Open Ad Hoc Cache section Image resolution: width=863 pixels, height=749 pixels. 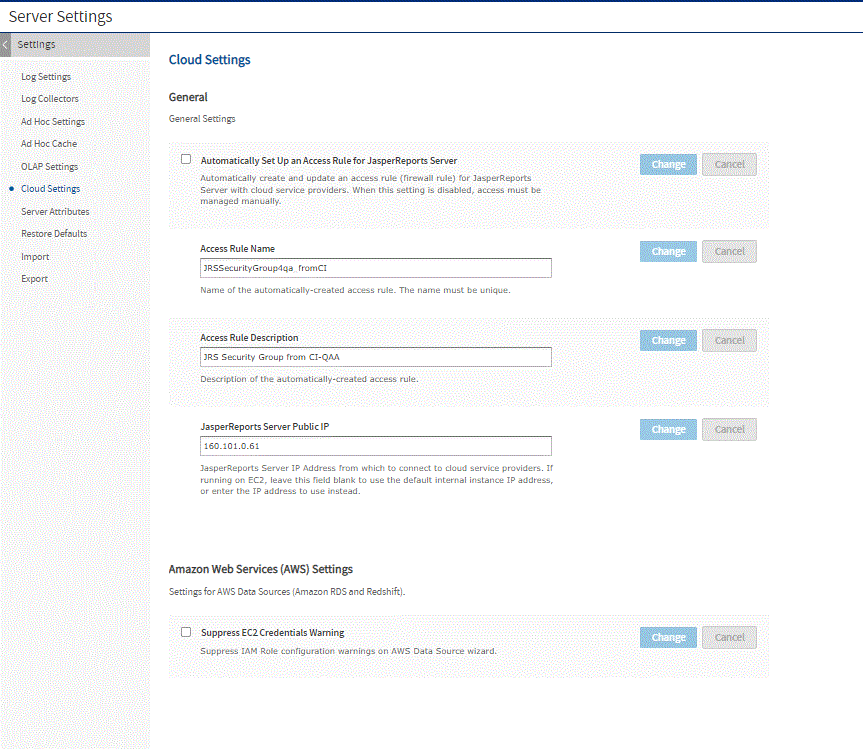click(49, 144)
